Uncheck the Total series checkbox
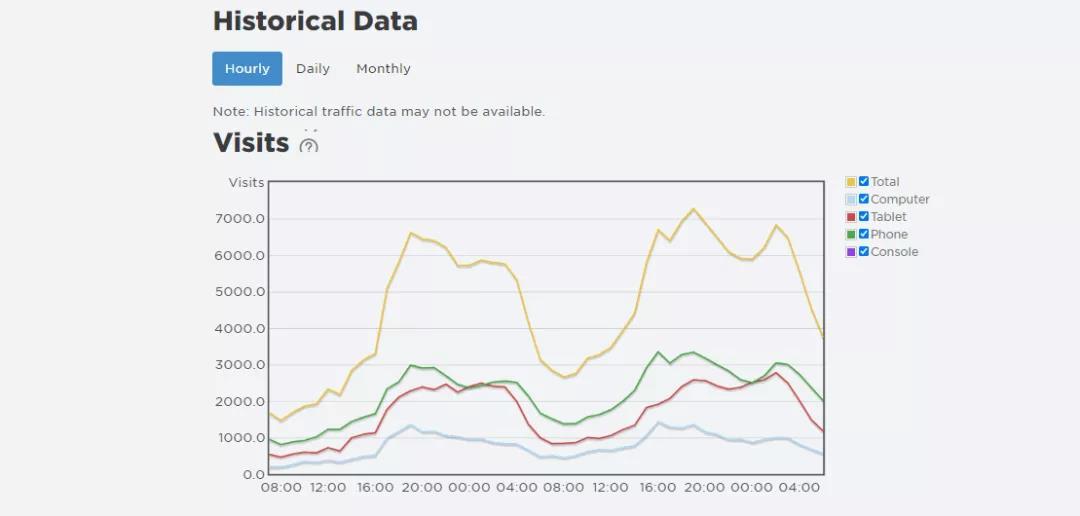The image size is (1080, 516). [864, 182]
